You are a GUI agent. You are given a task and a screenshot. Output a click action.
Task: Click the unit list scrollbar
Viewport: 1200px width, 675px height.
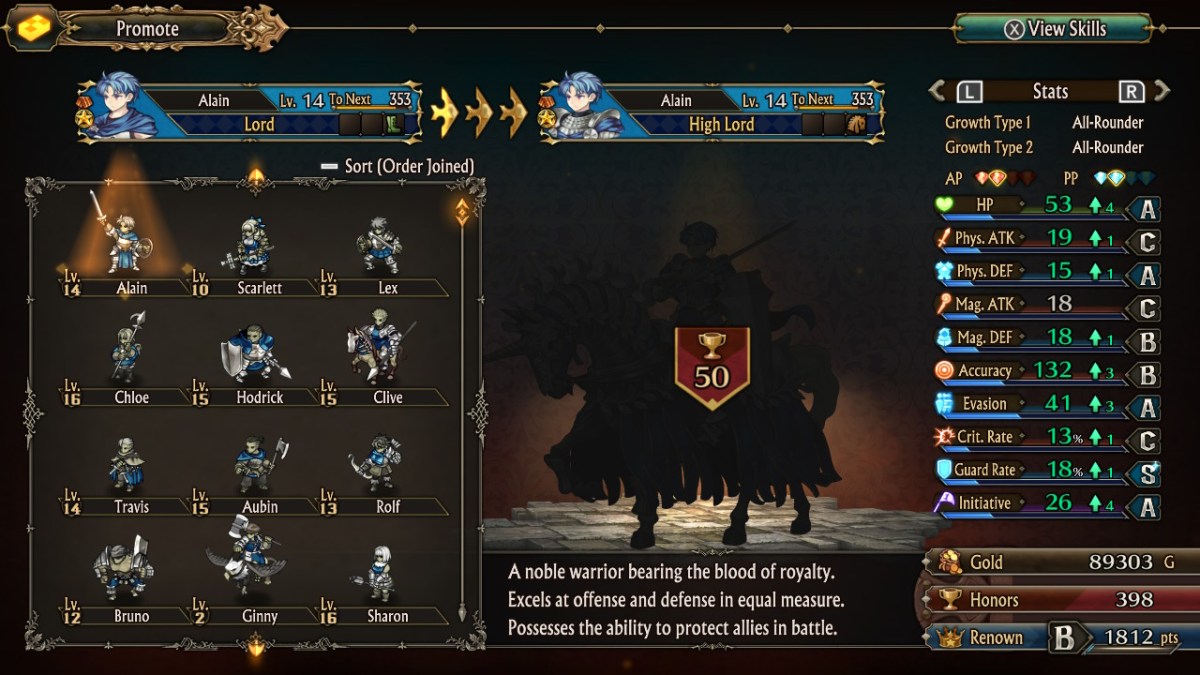pos(462,410)
